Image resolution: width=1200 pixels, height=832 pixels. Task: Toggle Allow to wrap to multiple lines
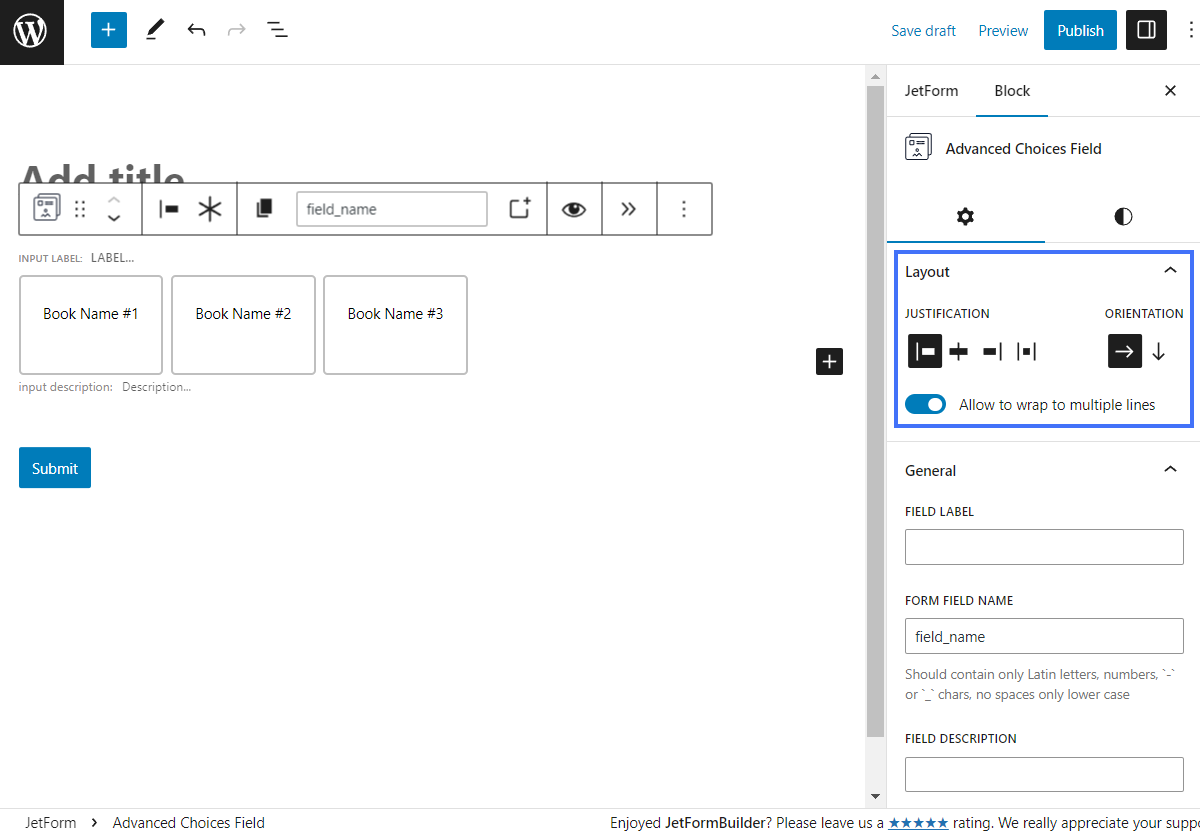coord(925,405)
